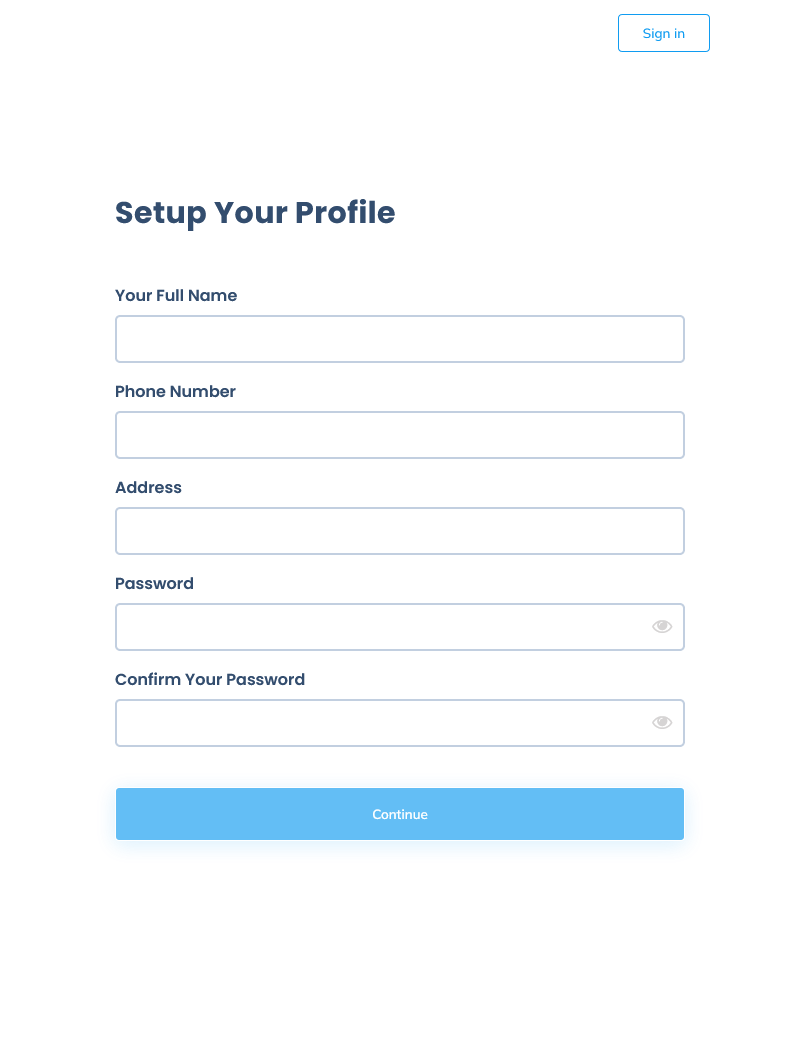Click the Sign in button

664,33
